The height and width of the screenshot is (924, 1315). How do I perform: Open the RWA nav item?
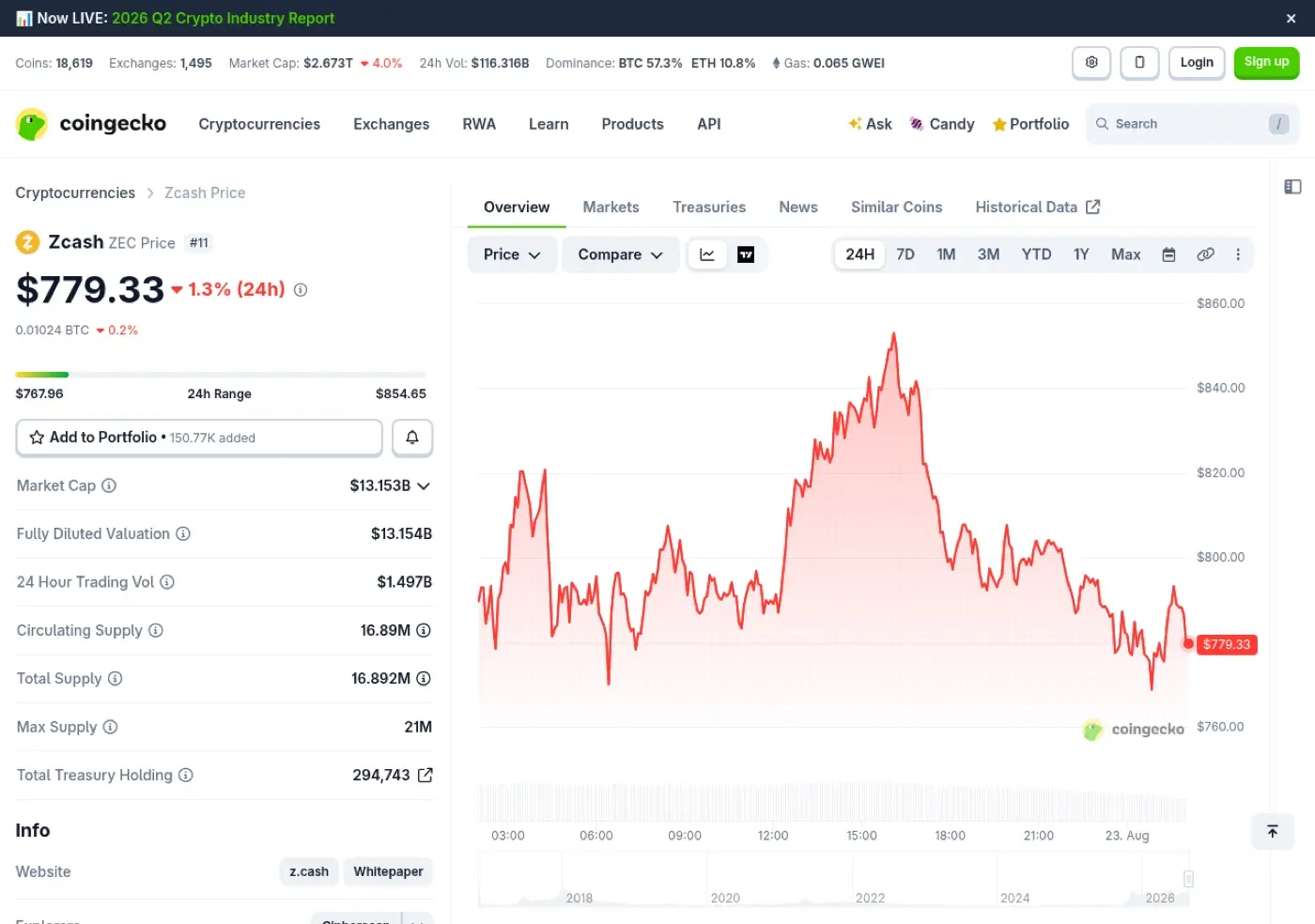pos(479,124)
